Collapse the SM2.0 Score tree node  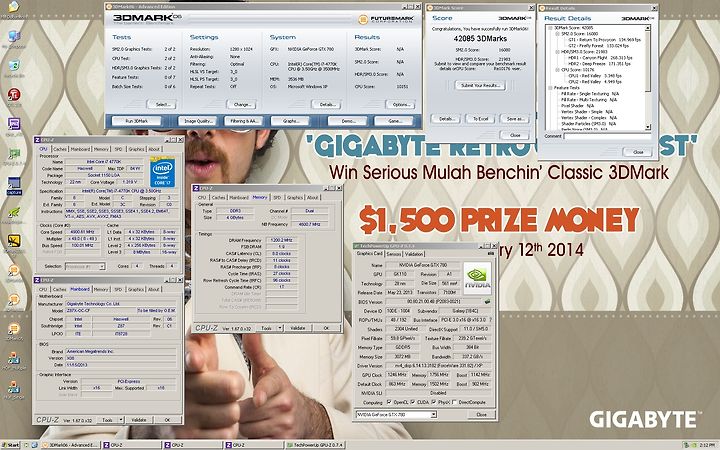pos(557,34)
